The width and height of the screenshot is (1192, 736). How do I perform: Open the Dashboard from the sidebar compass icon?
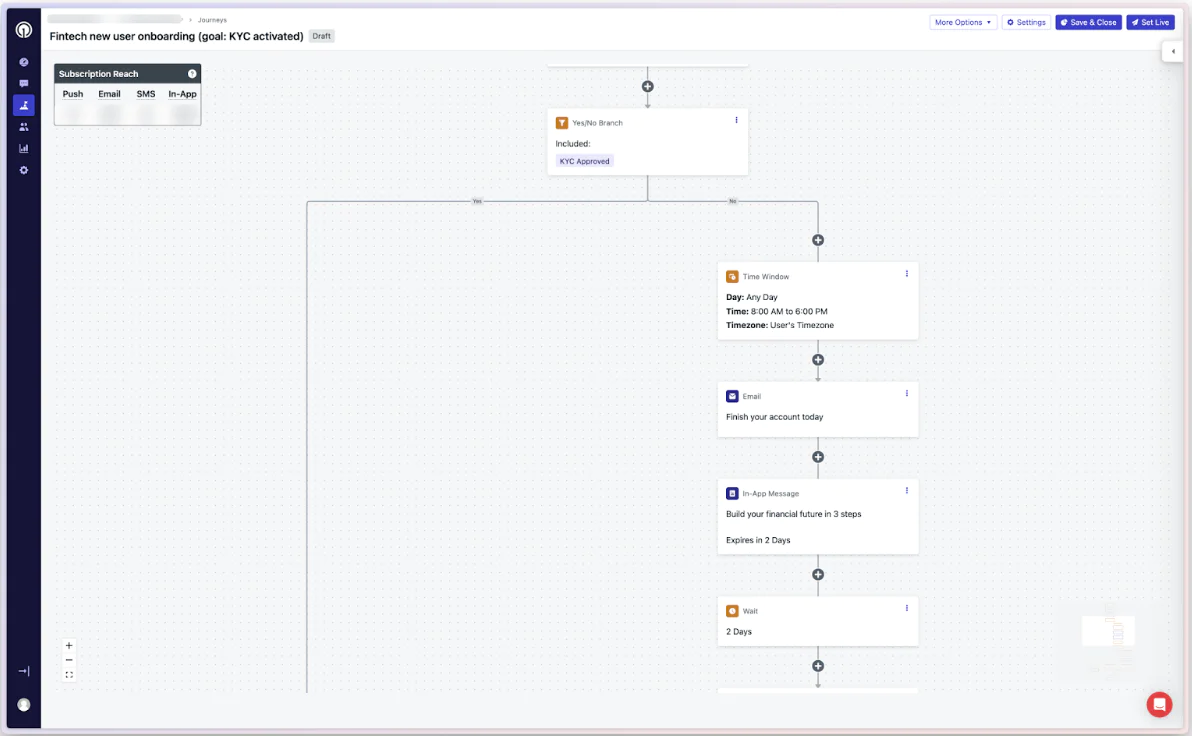tap(23, 62)
